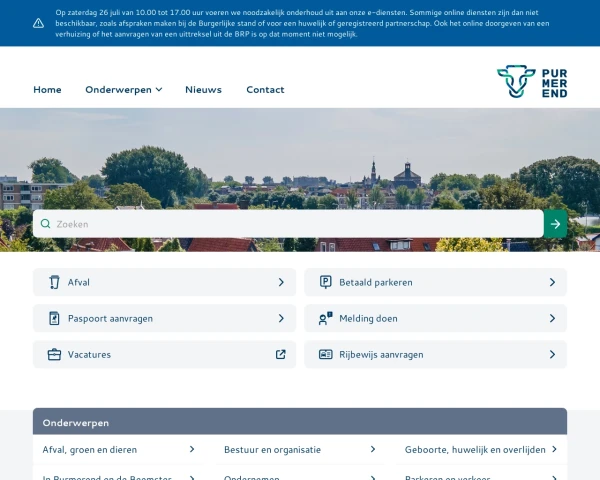Click chevron next to Bestuur en organisatie
This screenshot has height=480, width=600.
point(373,449)
